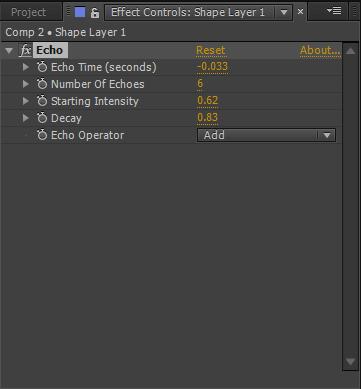The width and height of the screenshot is (361, 389).
Task: Expand the Decay property triangle
Action: (x=26, y=118)
